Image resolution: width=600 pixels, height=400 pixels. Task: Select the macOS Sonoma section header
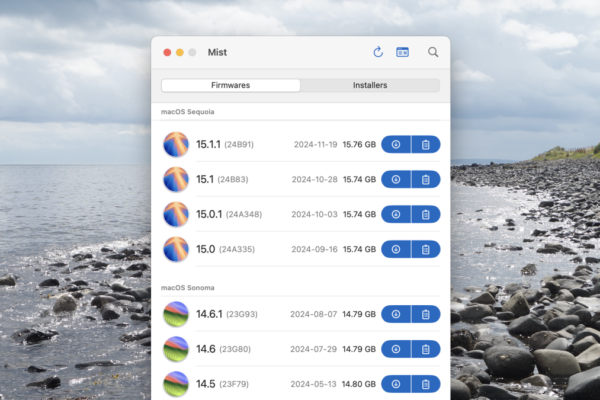[188, 287]
